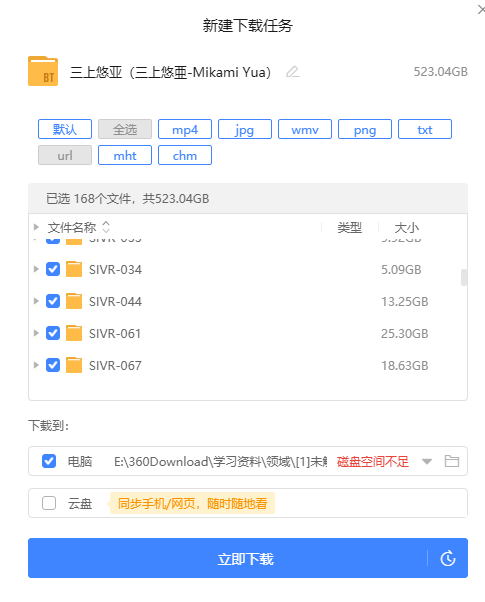Open the scheduled download clock icon
This screenshot has width=485, height=602.
coord(448,558)
